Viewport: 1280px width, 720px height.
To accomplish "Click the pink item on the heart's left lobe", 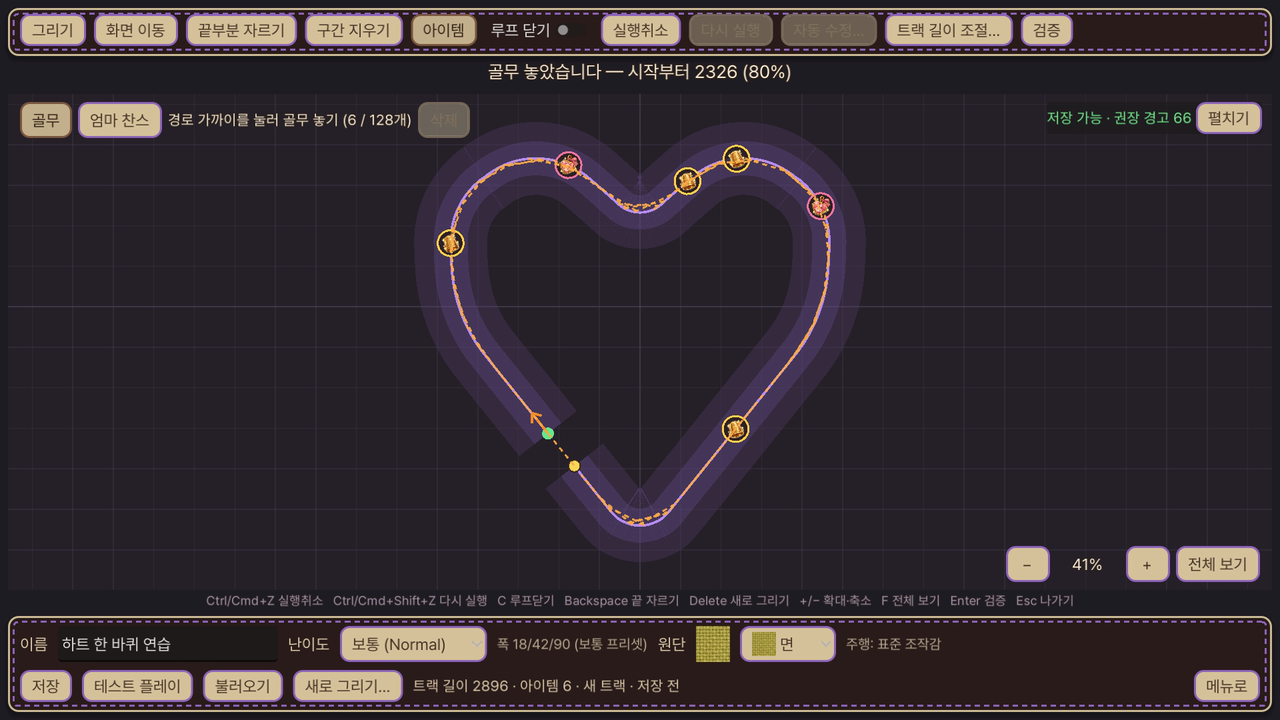I will tap(568, 165).
